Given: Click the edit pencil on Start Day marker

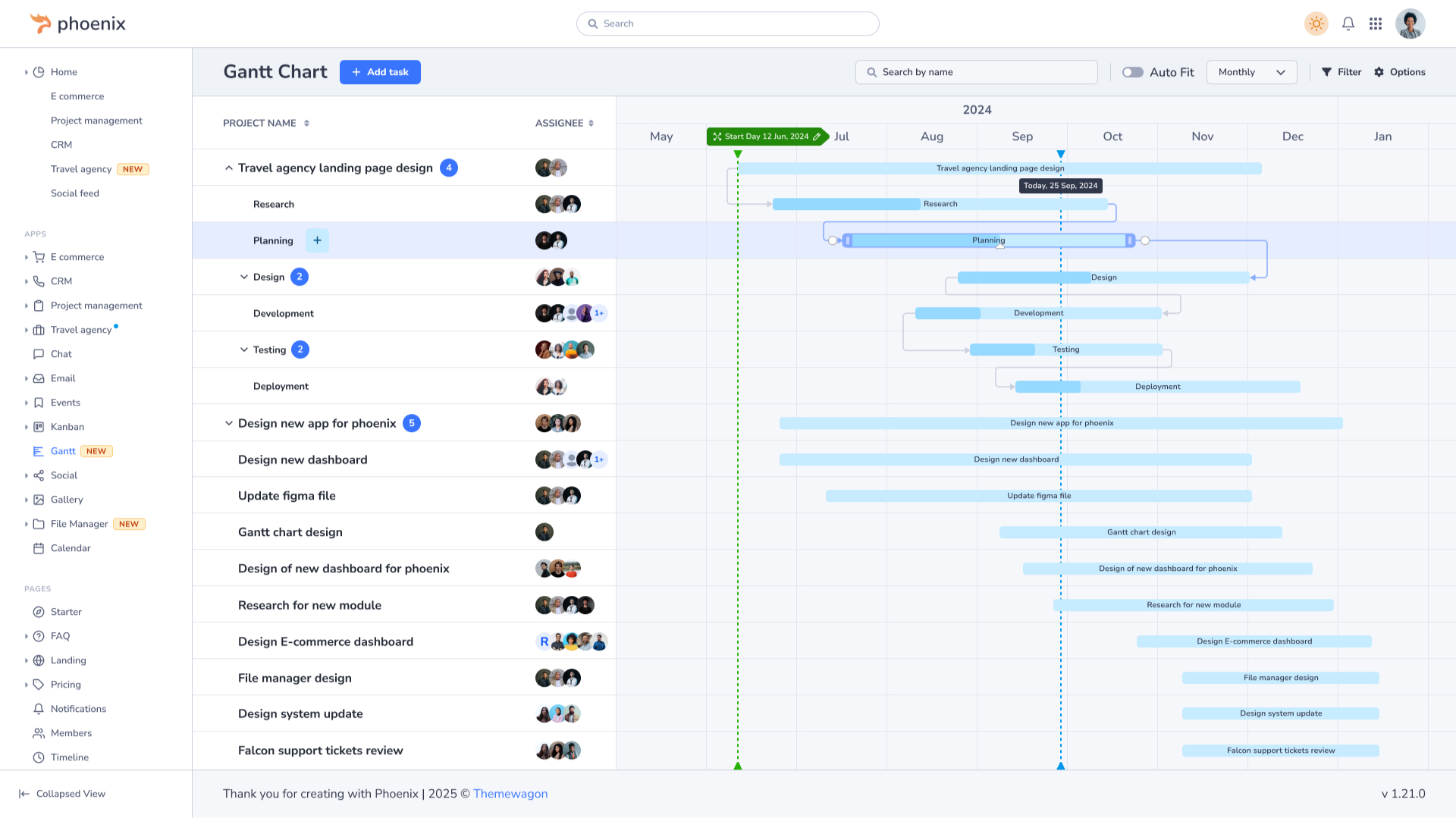Looking at the screenshot, I should click(817, 136).
